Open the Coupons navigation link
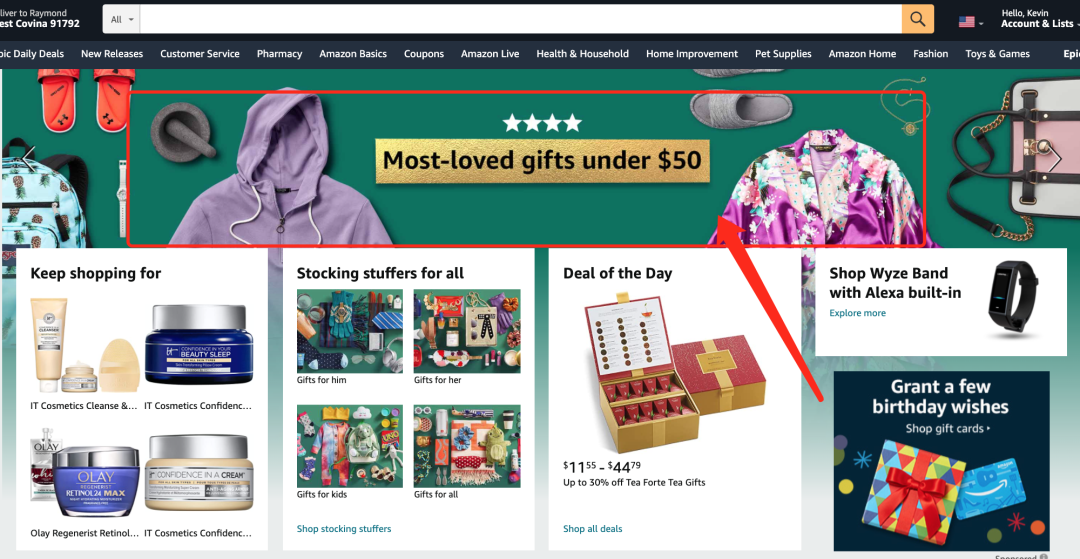The height and width of the screenshot is (559, 1080). (424, 54)
